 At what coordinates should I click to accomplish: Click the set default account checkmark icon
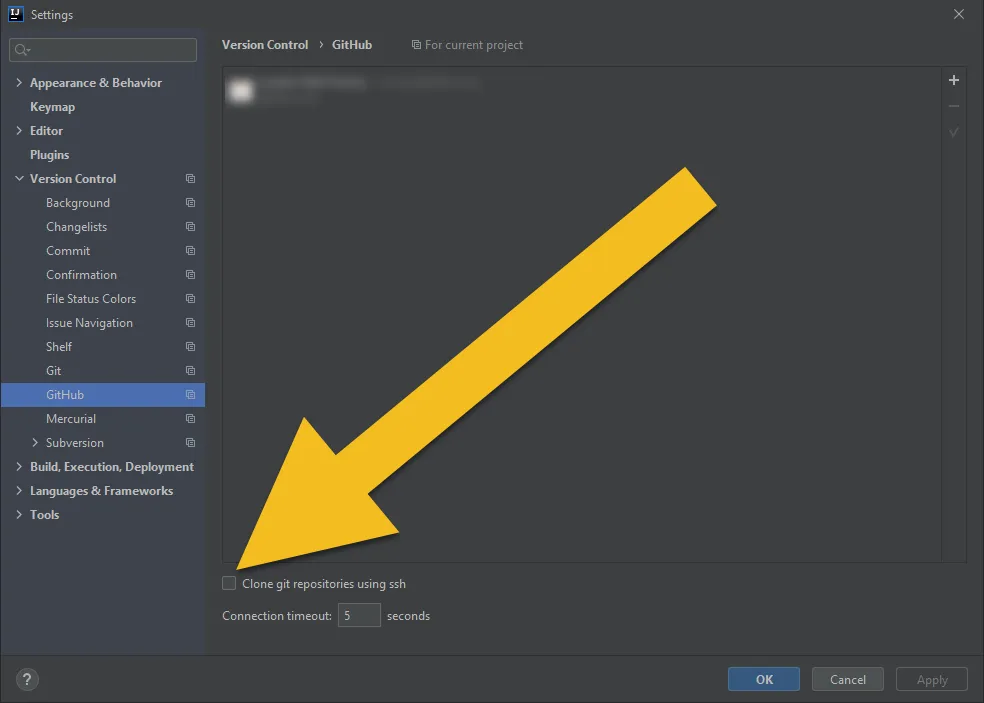(954, 132)
